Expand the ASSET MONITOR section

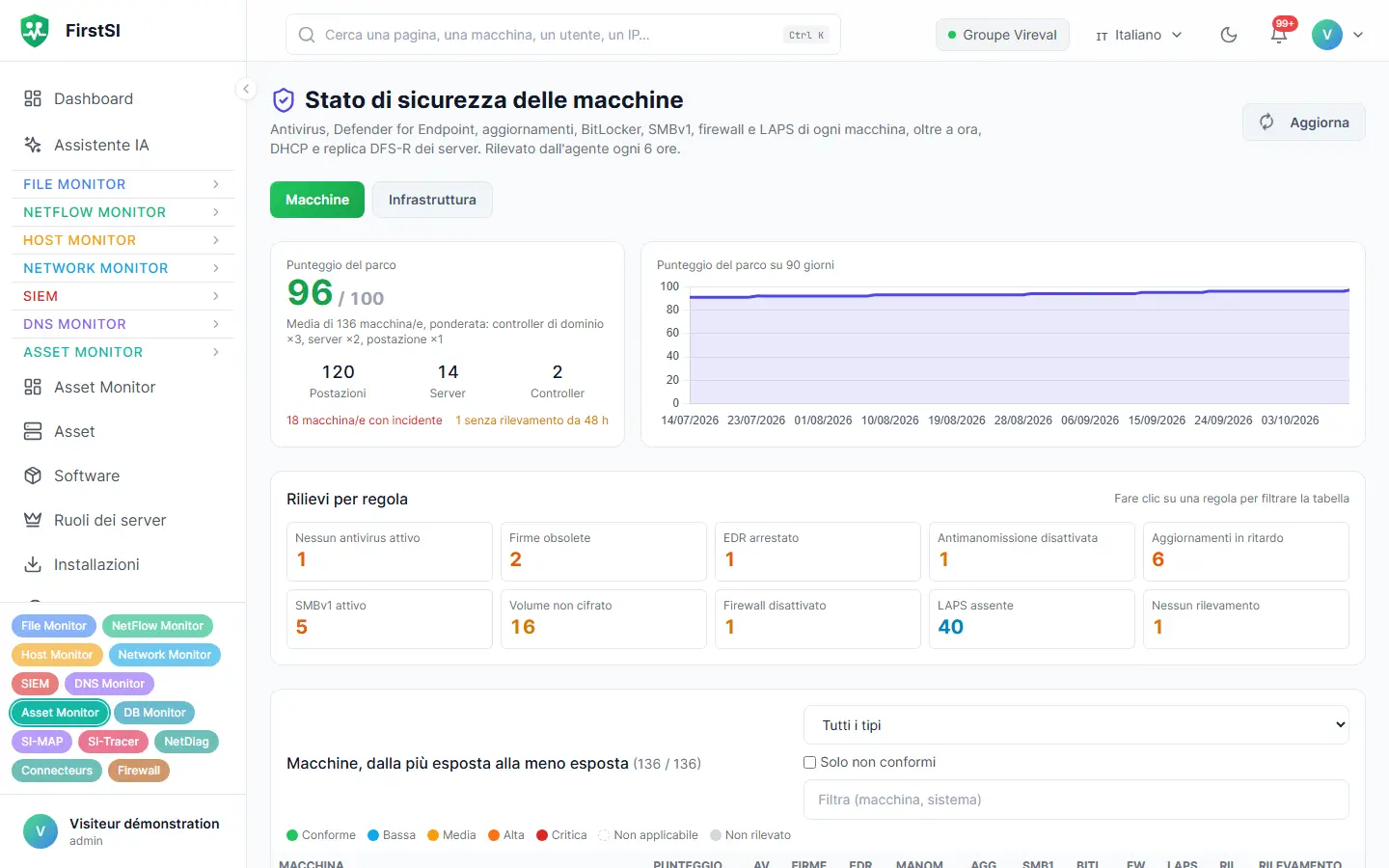coord(123,352)
